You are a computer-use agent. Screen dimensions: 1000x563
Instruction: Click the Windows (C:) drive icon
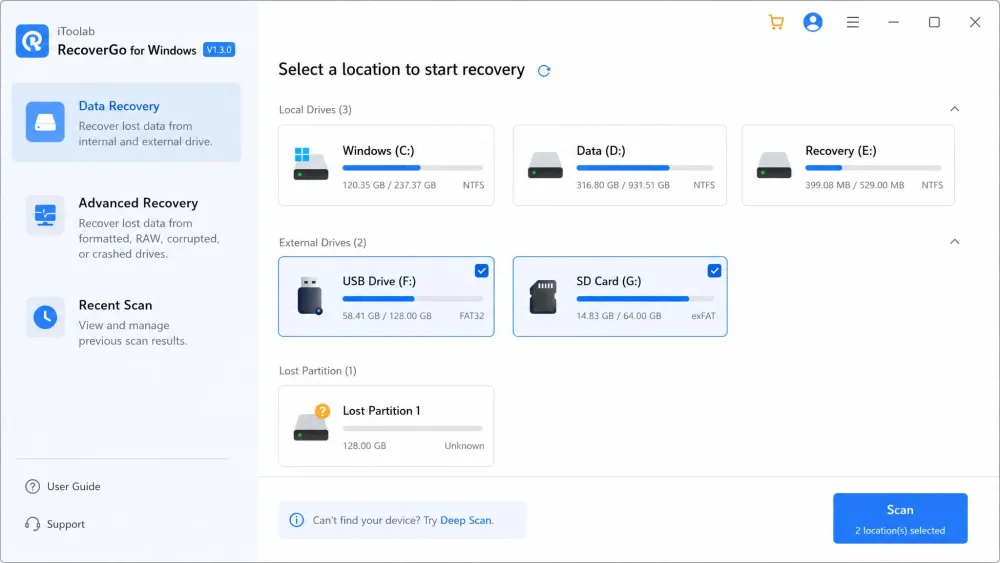coord(311,164)
